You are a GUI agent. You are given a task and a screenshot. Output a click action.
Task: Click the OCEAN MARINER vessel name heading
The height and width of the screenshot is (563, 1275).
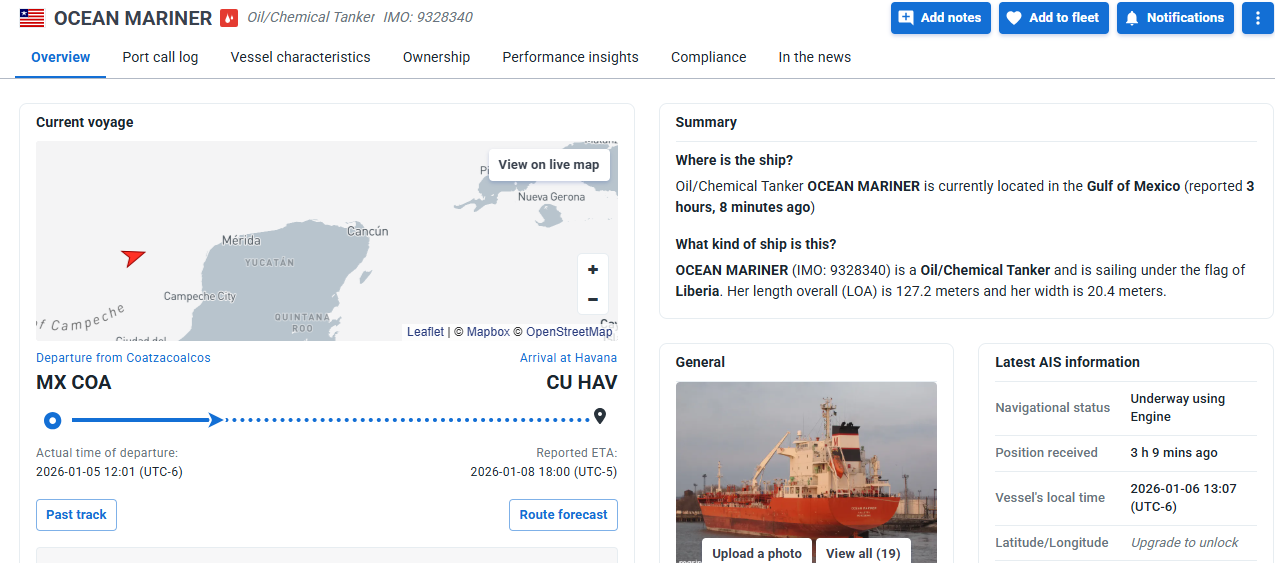coord(133,18)
